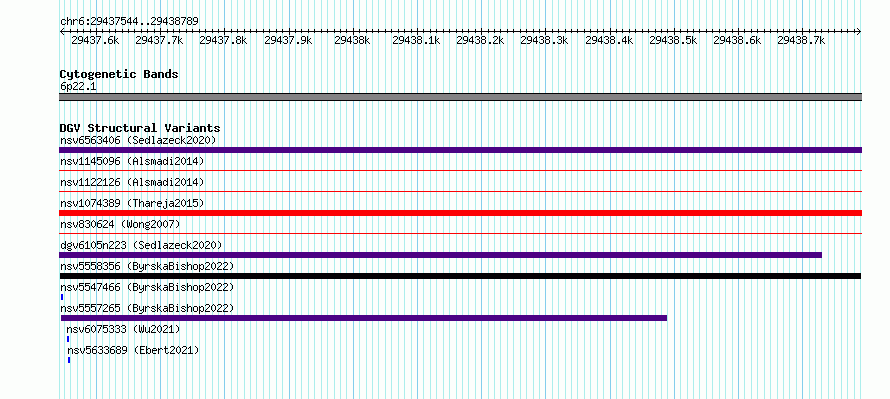Click the chr6:29437544..29438789 coordinates text
Image resolution: width=890 pixels, height=399 pixels.
click(129, 22)
